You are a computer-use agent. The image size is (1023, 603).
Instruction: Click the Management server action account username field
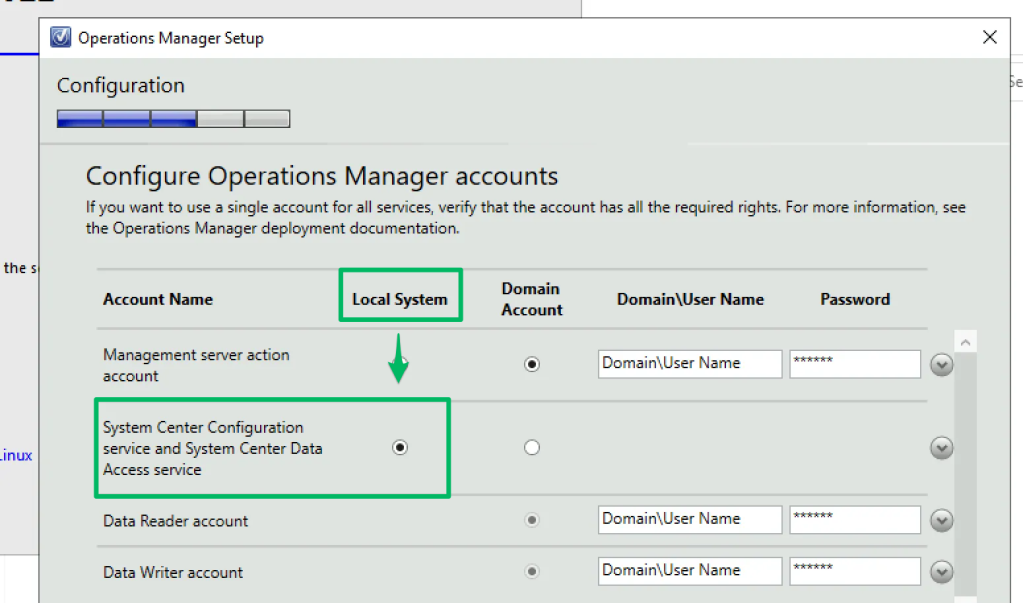690,364
